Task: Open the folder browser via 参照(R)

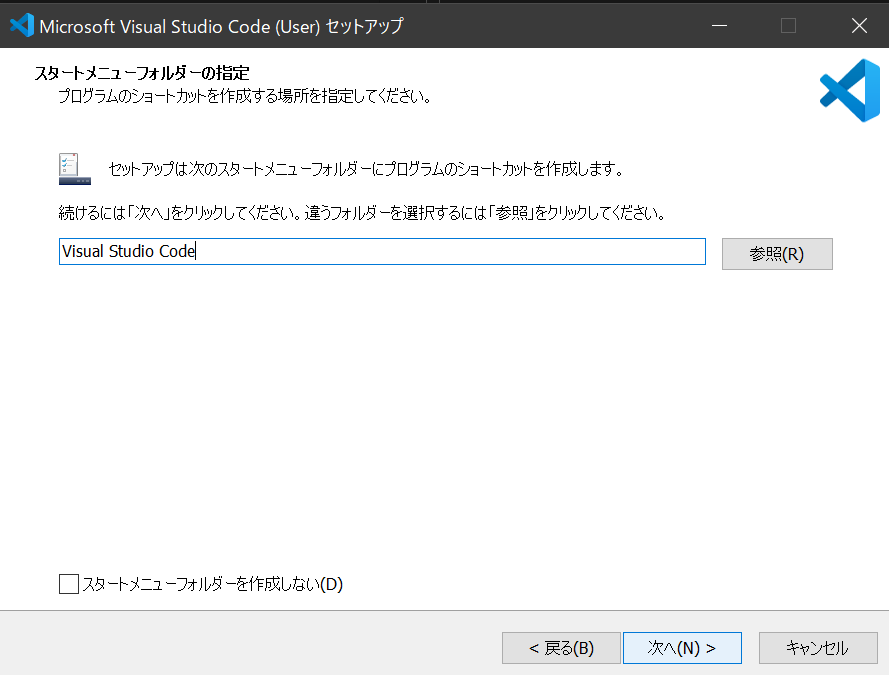Action: [777, 254]
